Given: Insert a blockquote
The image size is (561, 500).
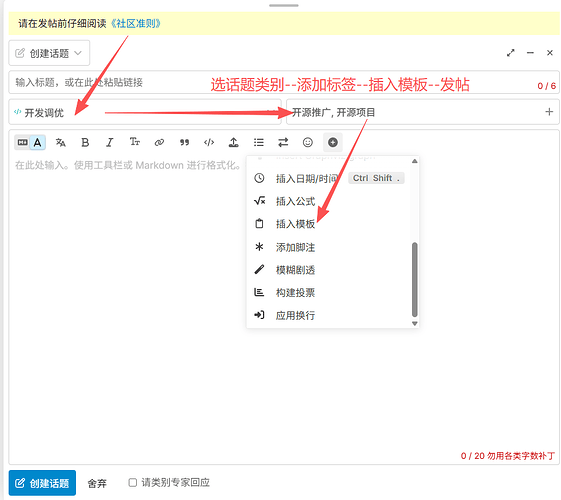Looking at the screenshot, I should pyautogui.click(x=184, y=143).
